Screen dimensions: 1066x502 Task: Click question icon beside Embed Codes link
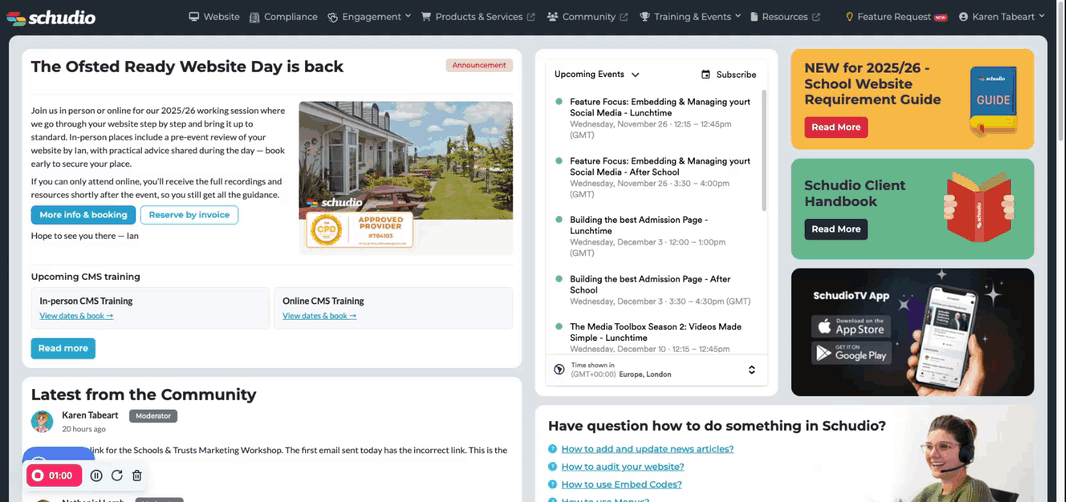(x=553, y=484)
